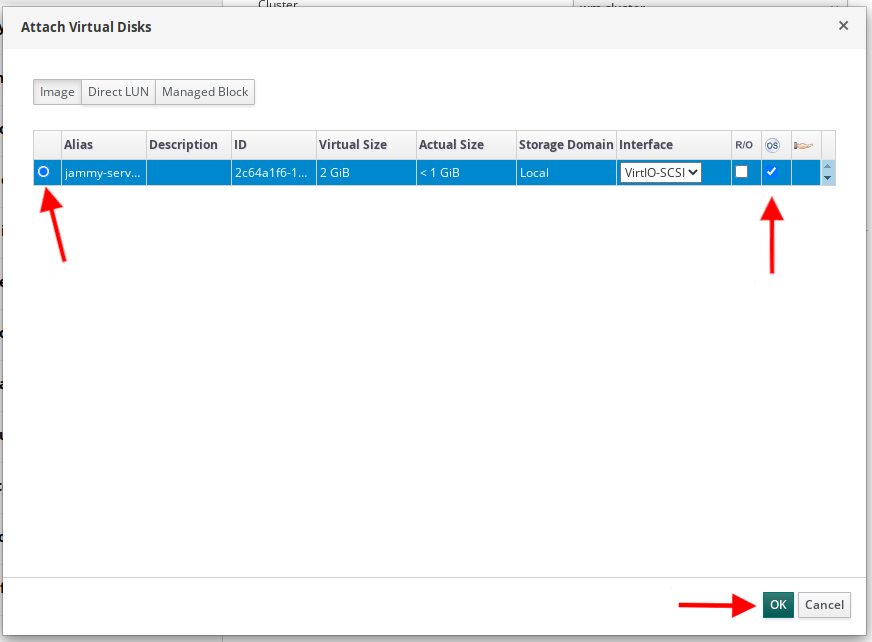Click the disk ID cell 2c64a1f6
Viewport: 872px width, 642px height.
coord(272,173)
